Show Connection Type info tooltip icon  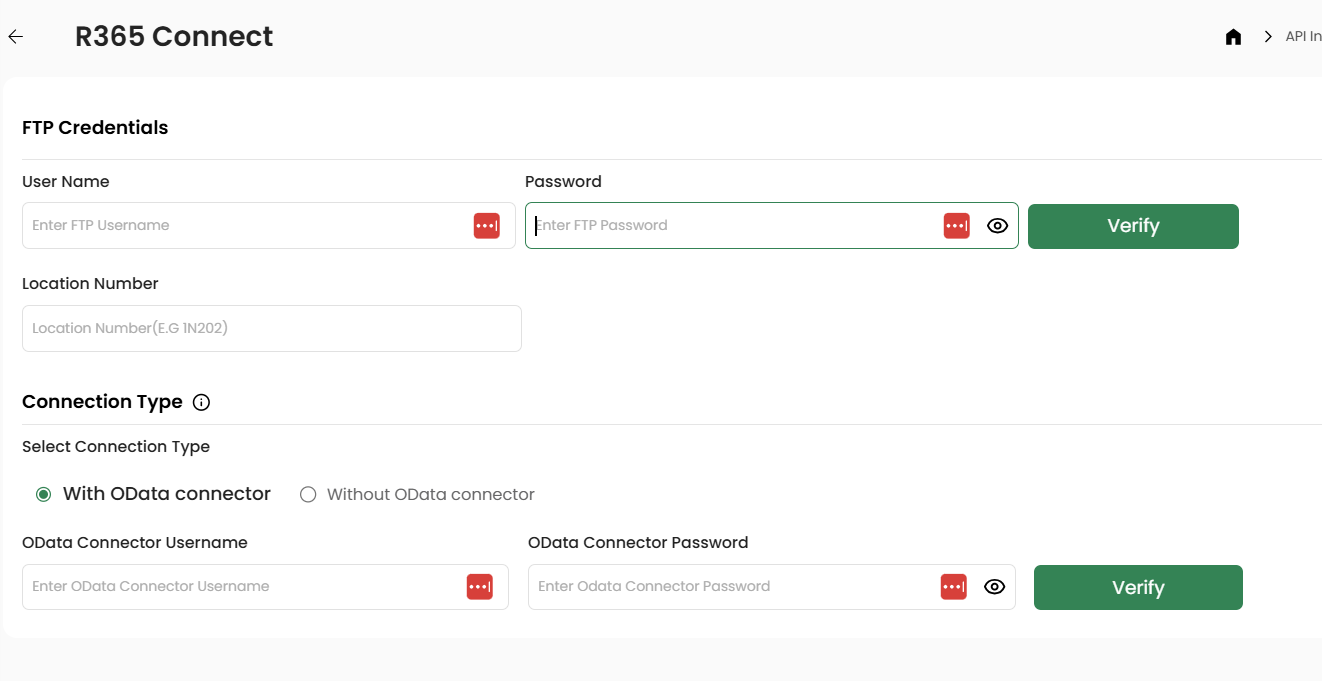[201, 403]
